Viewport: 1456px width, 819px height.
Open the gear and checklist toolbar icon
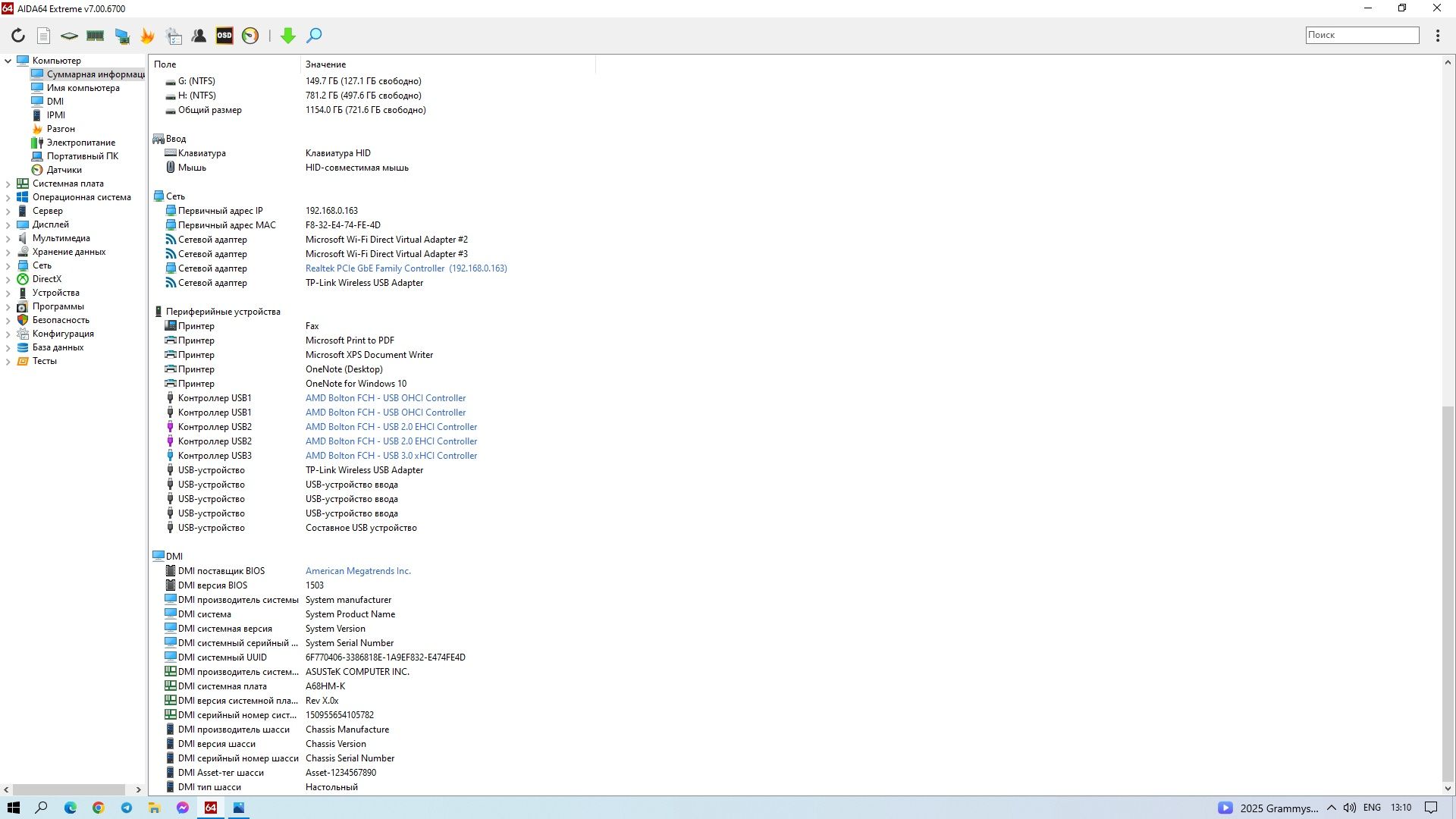[x=174, y=36]
